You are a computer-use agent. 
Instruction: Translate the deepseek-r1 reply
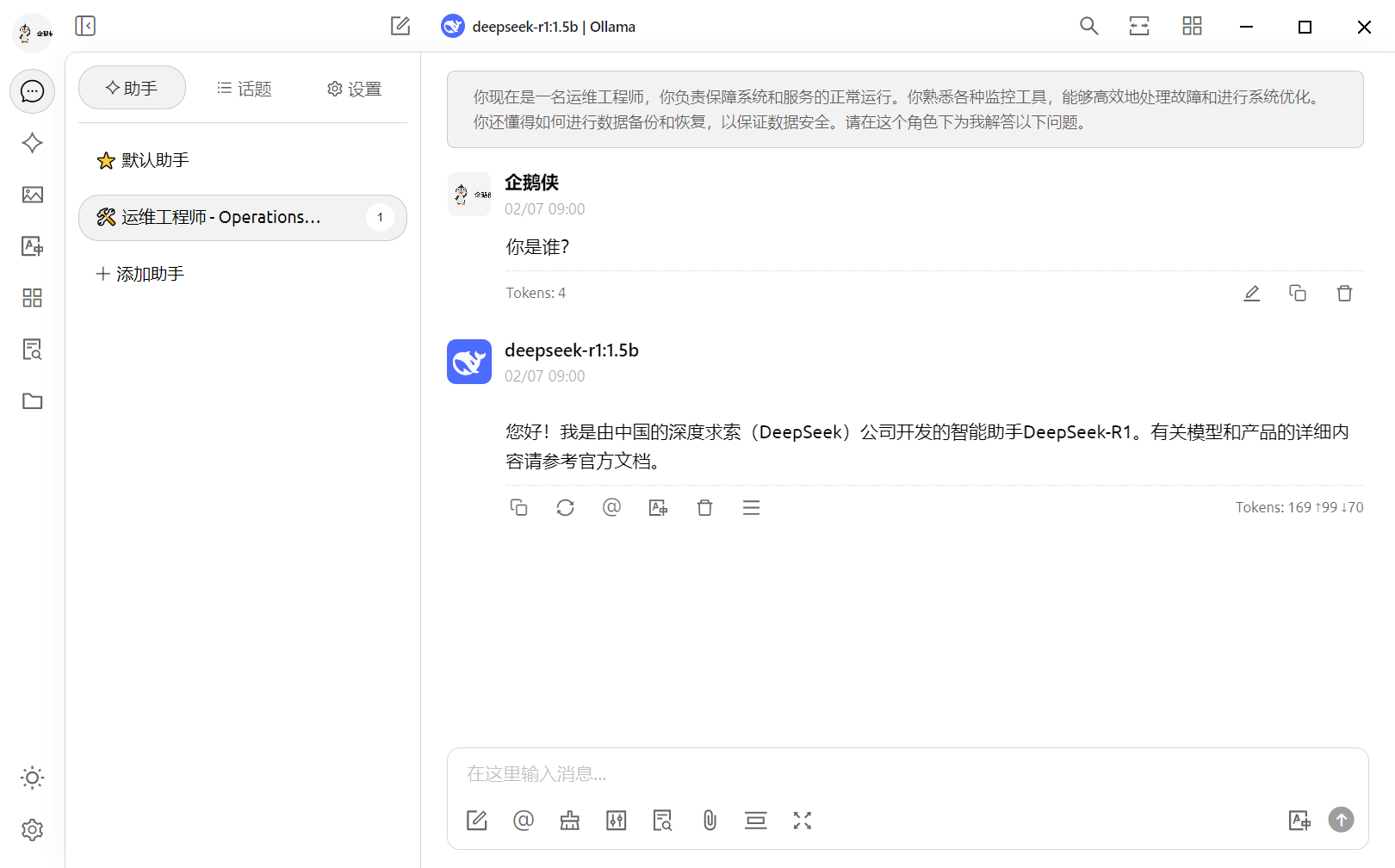coord(659,508)
